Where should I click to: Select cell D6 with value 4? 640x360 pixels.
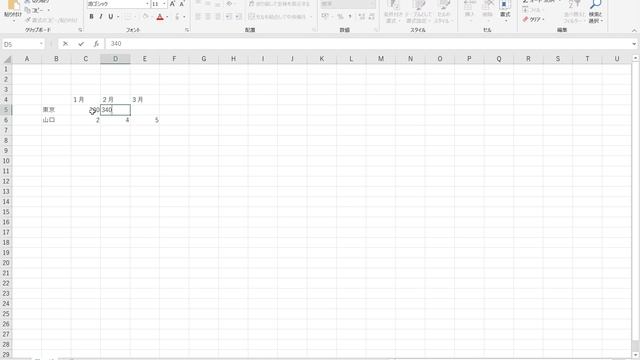116,120
